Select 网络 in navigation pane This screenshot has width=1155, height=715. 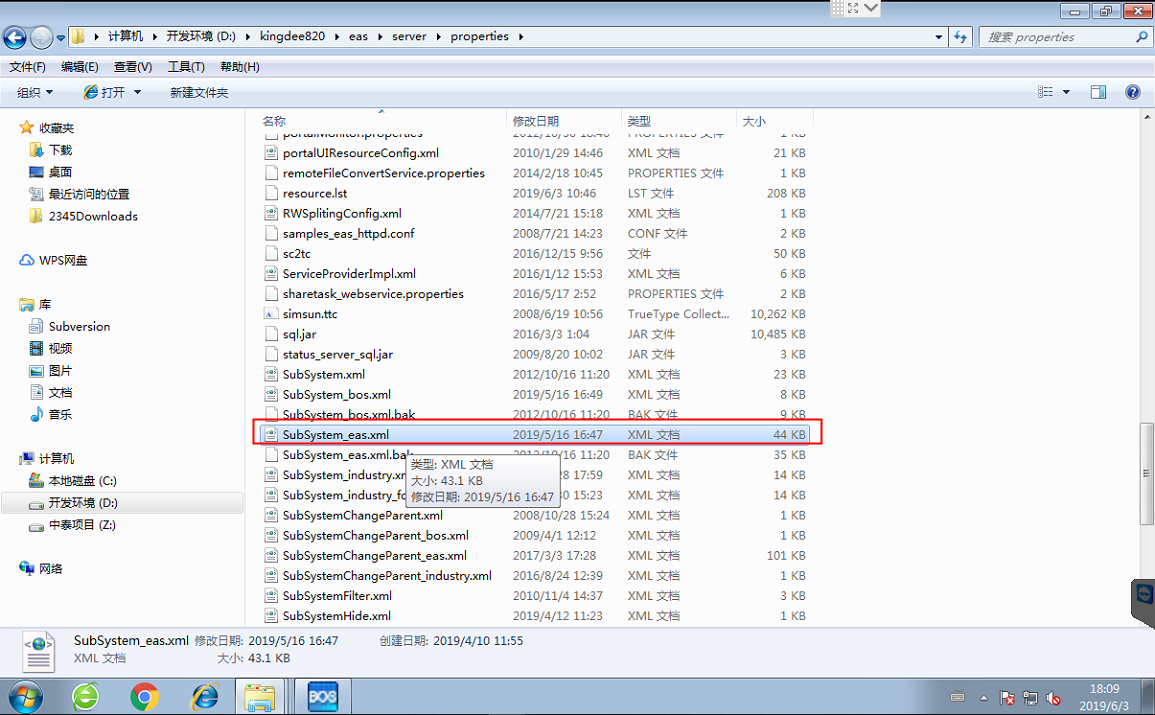(41, 568)
